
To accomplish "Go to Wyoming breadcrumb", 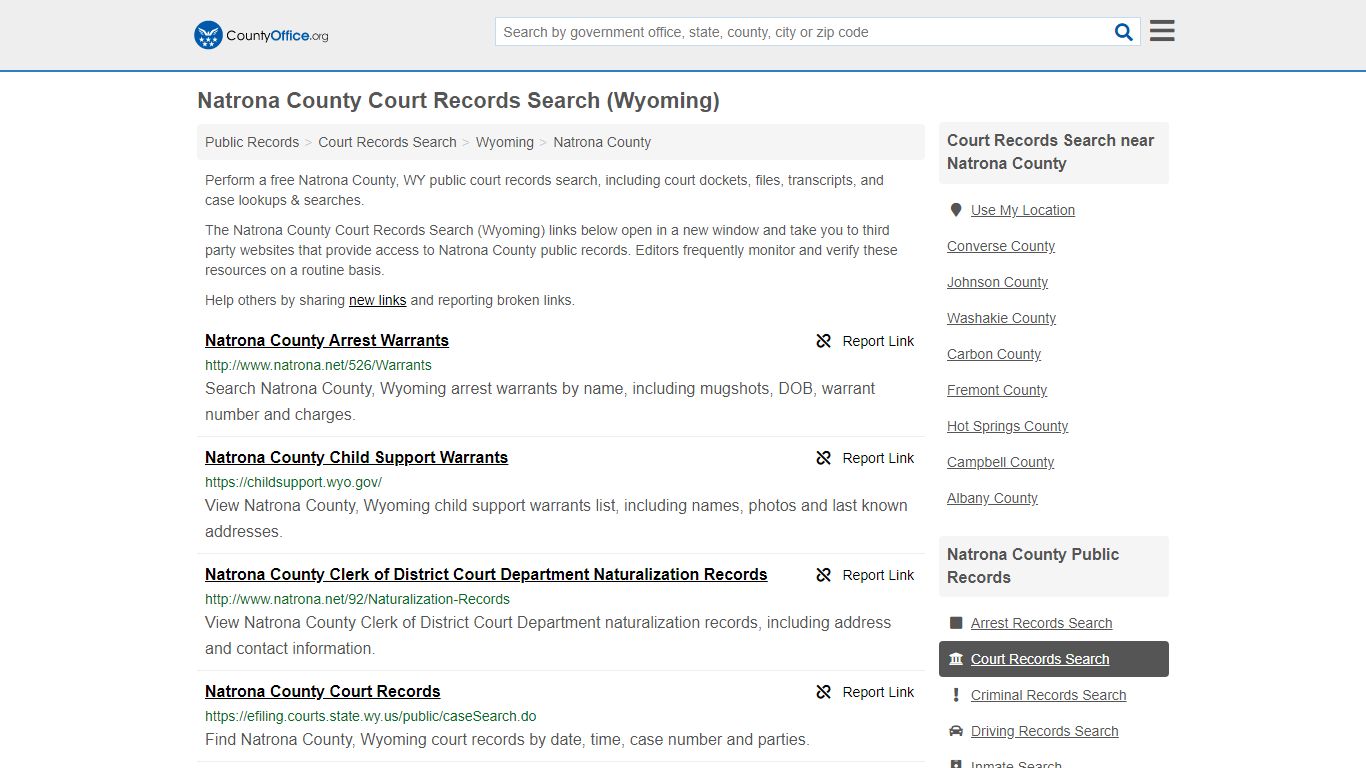I will (x=505, y=142).
